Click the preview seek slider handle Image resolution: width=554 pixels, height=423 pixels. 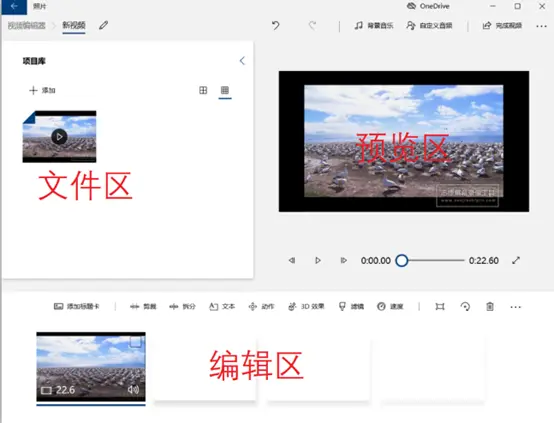coord(402,260)
